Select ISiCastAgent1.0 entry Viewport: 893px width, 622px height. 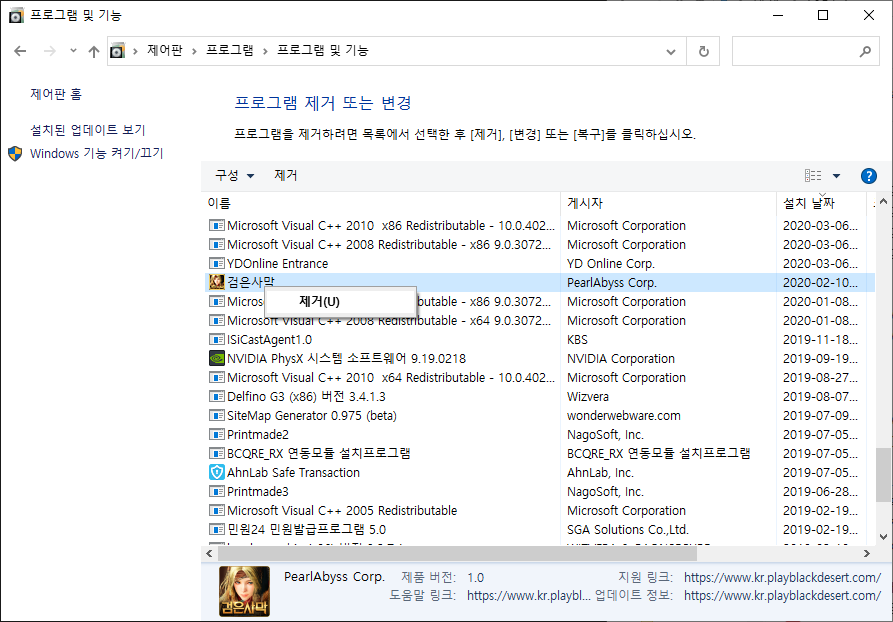tap(540, 339)
